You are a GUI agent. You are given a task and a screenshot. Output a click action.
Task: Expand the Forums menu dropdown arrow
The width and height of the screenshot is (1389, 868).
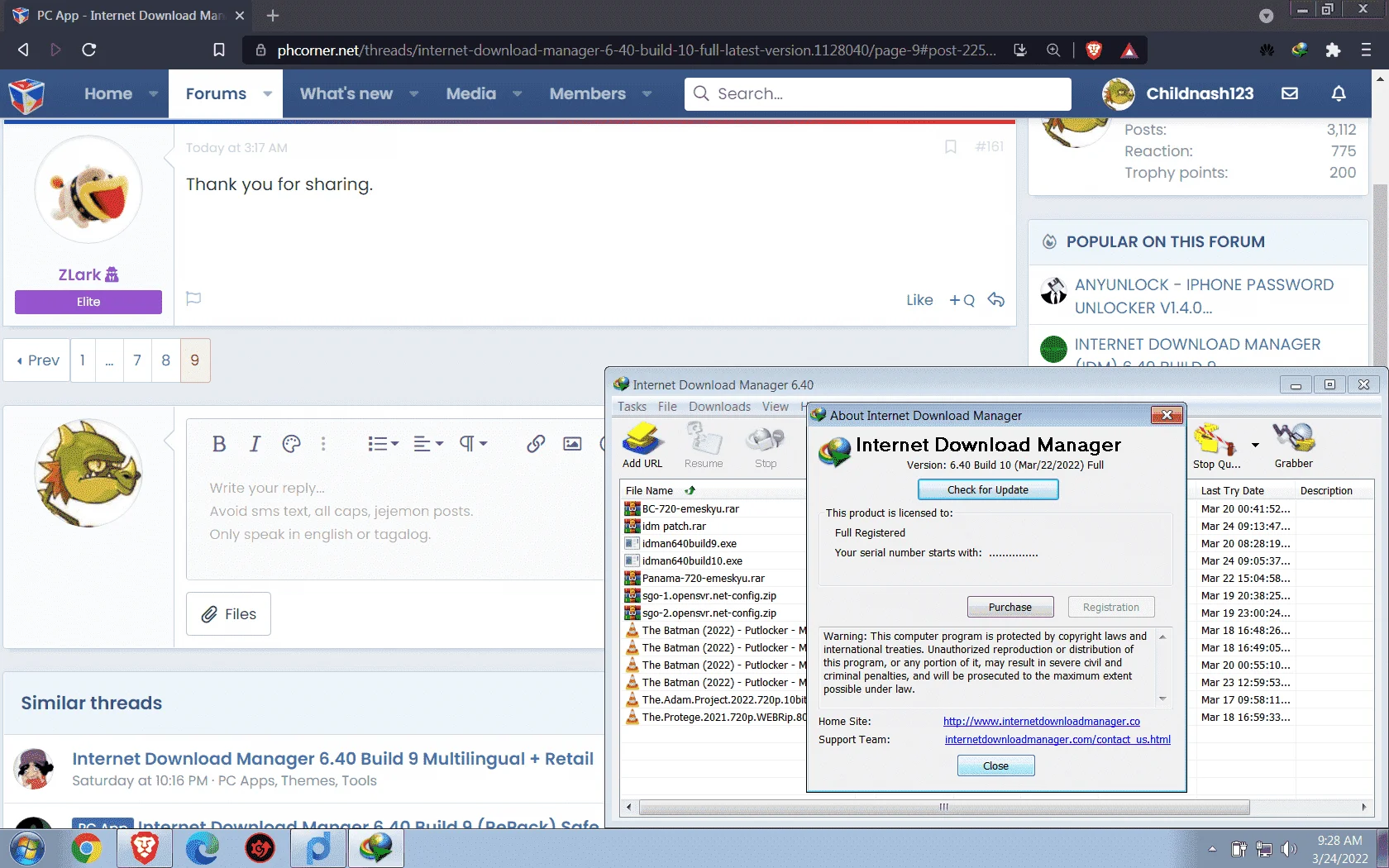pyautogui.click(x=267, y=94)
